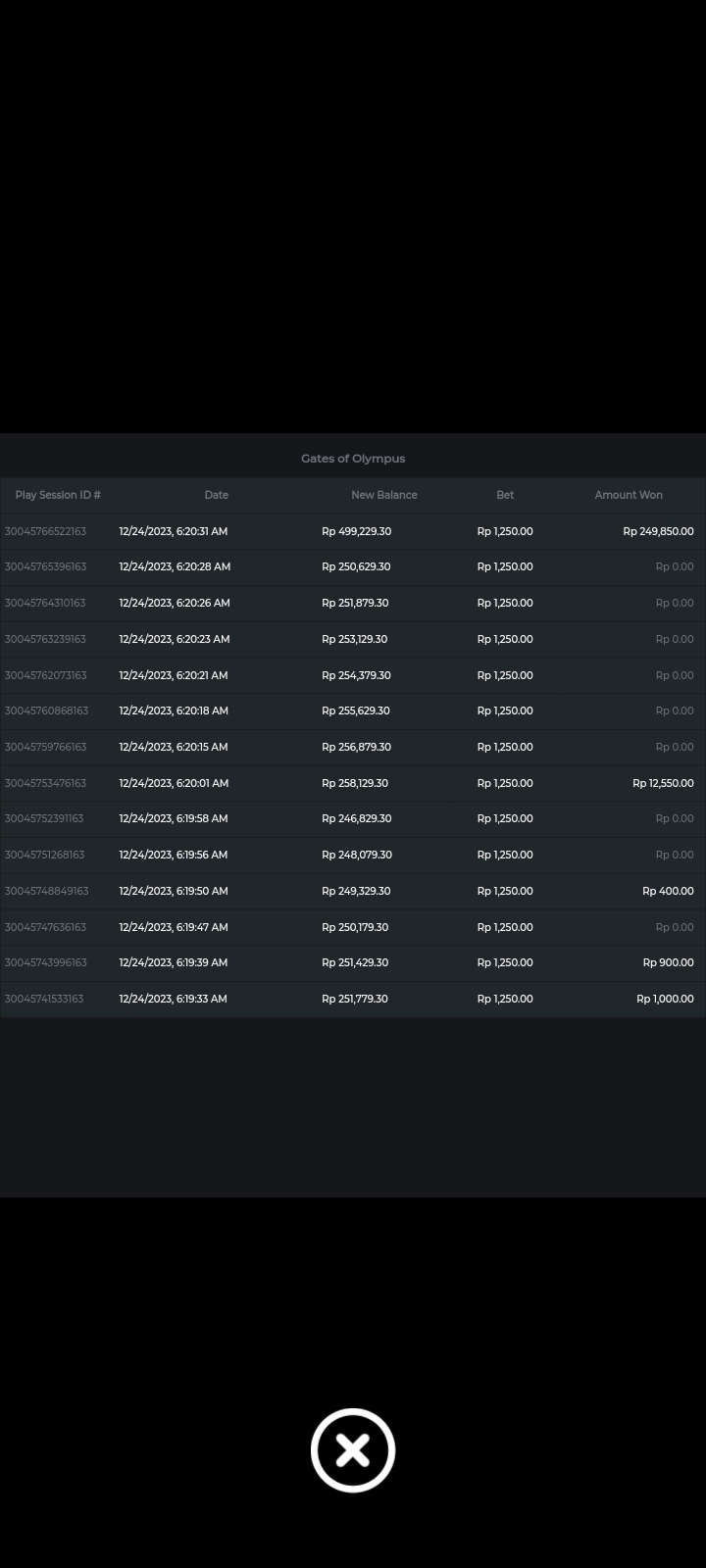706x1568 pixels.
Task: Open session 30045748849163 details
Action: click(46, 891)
